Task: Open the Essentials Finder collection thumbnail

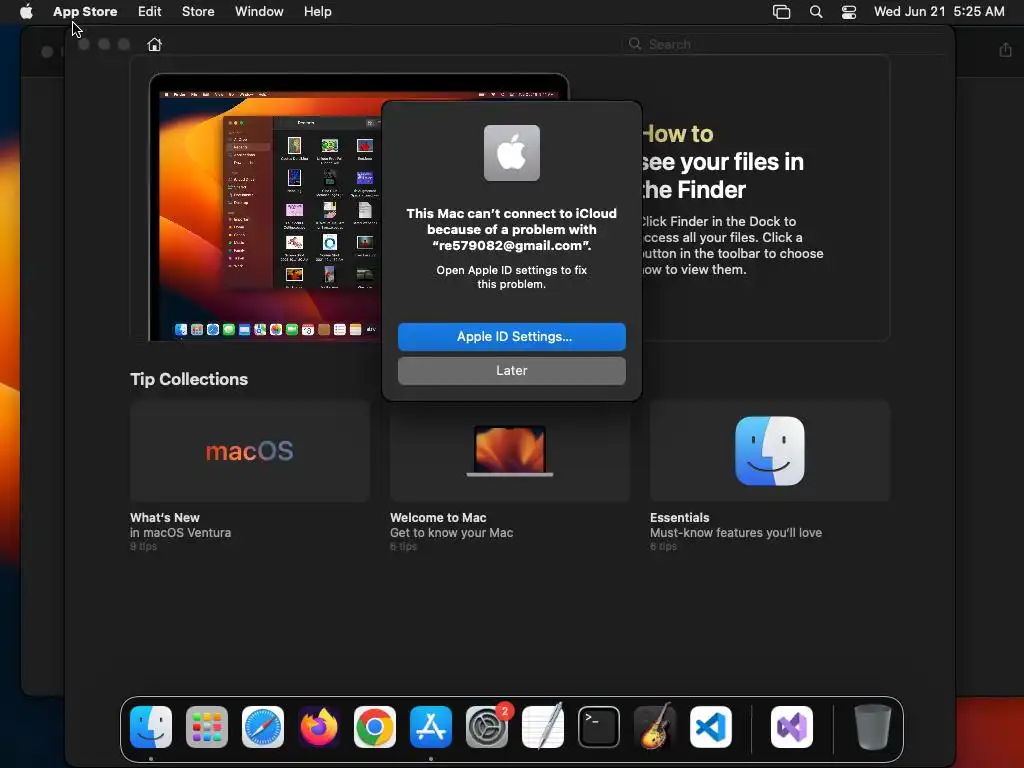Action: [769, 451]
